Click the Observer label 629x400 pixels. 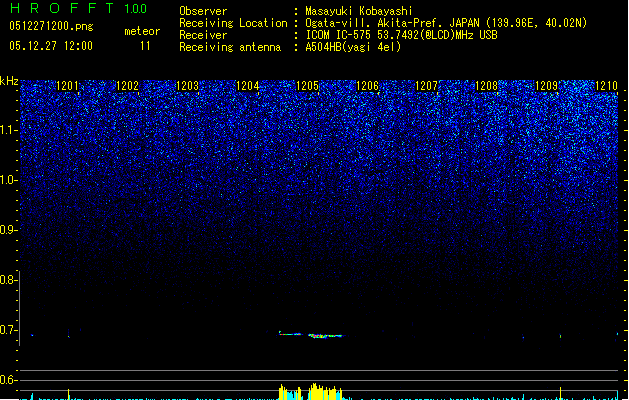pos(203,11)
